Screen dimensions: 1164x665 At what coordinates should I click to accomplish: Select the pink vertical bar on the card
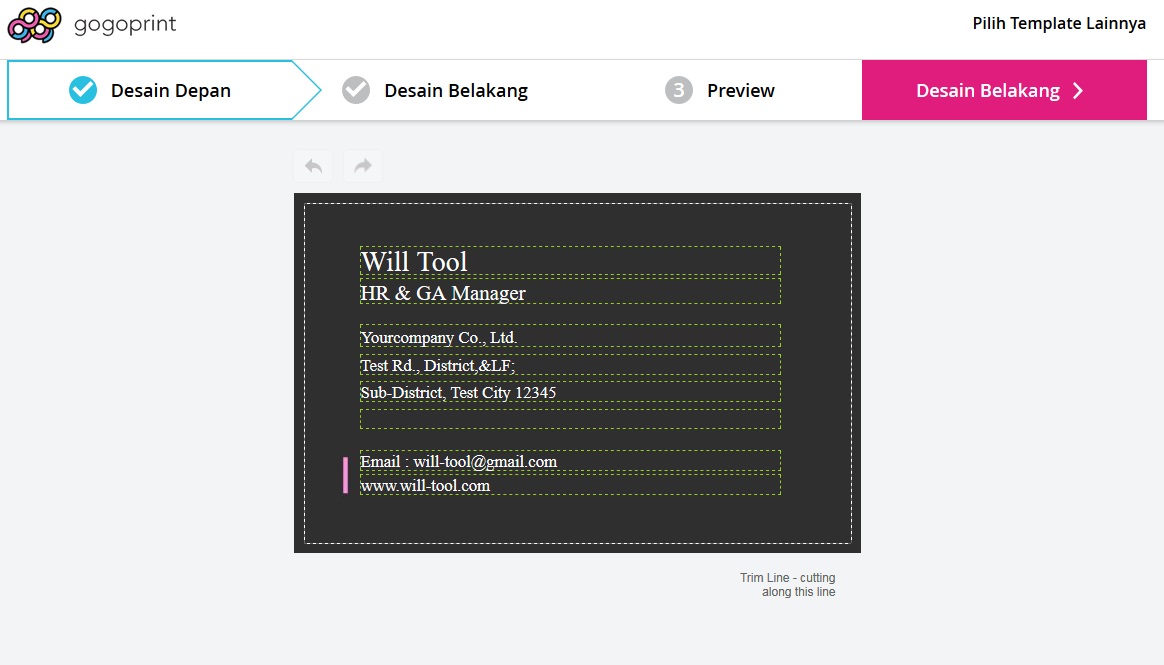(x=345, y=475)
